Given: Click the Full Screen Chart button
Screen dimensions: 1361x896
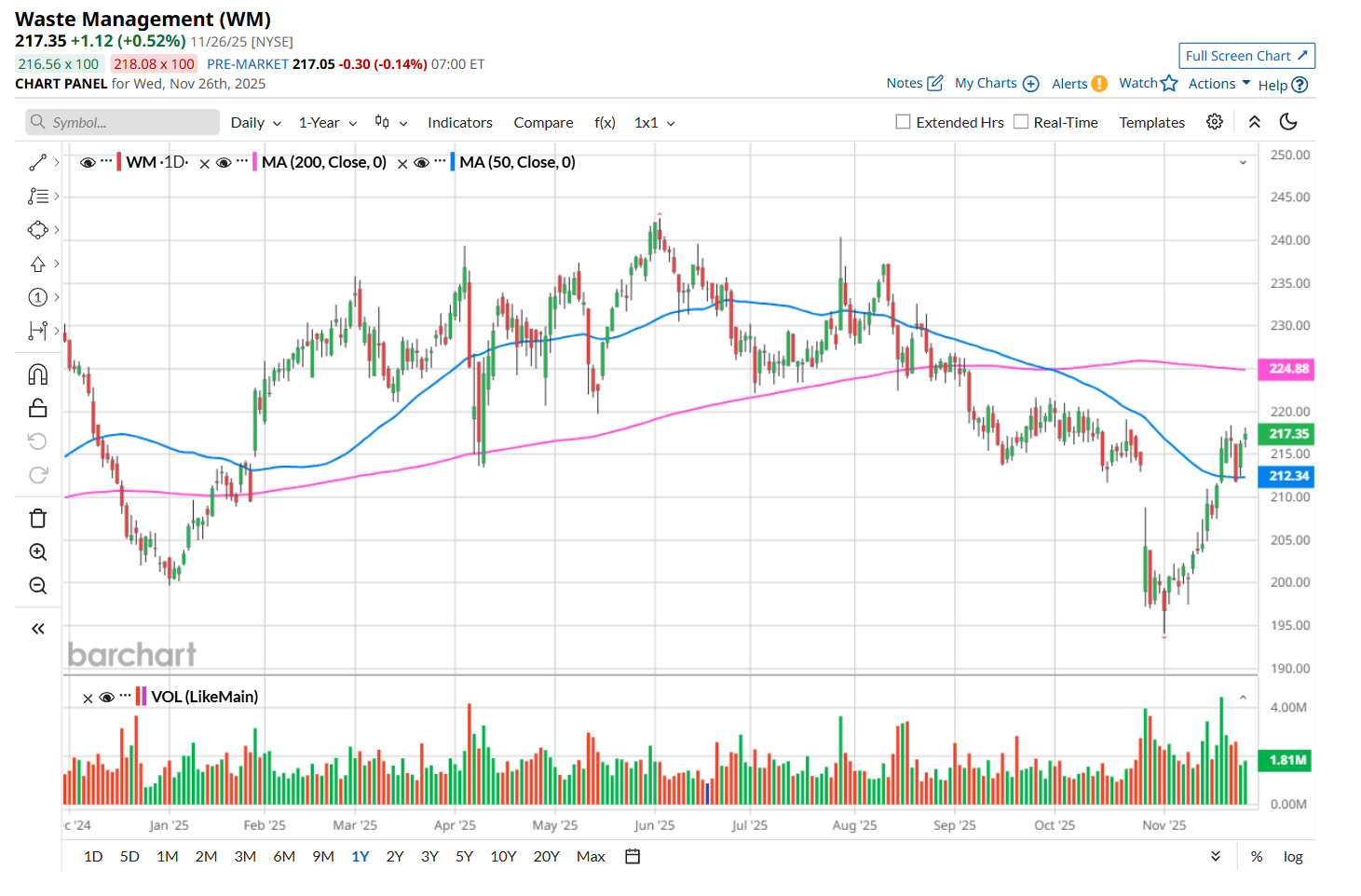Looking at the screenshot, I should 1246,56.
